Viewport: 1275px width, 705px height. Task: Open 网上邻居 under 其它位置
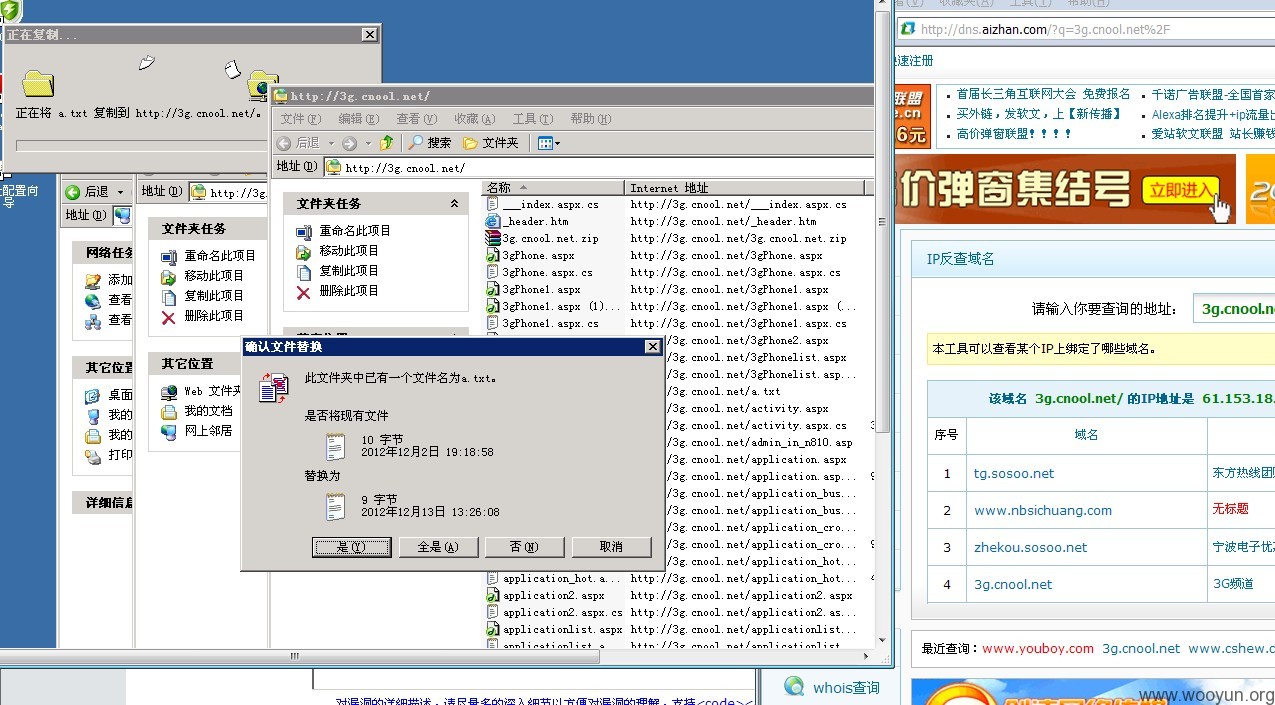(198, 431)
